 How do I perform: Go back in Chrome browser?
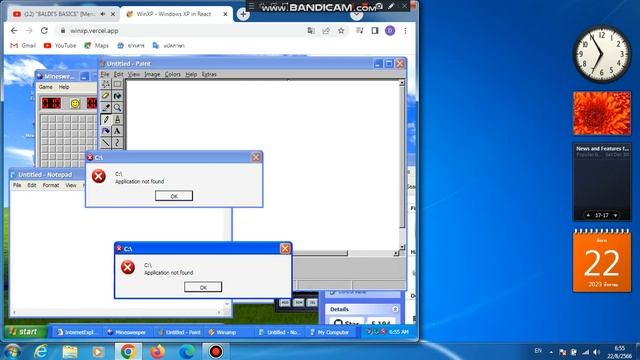[x=14, y=31]
